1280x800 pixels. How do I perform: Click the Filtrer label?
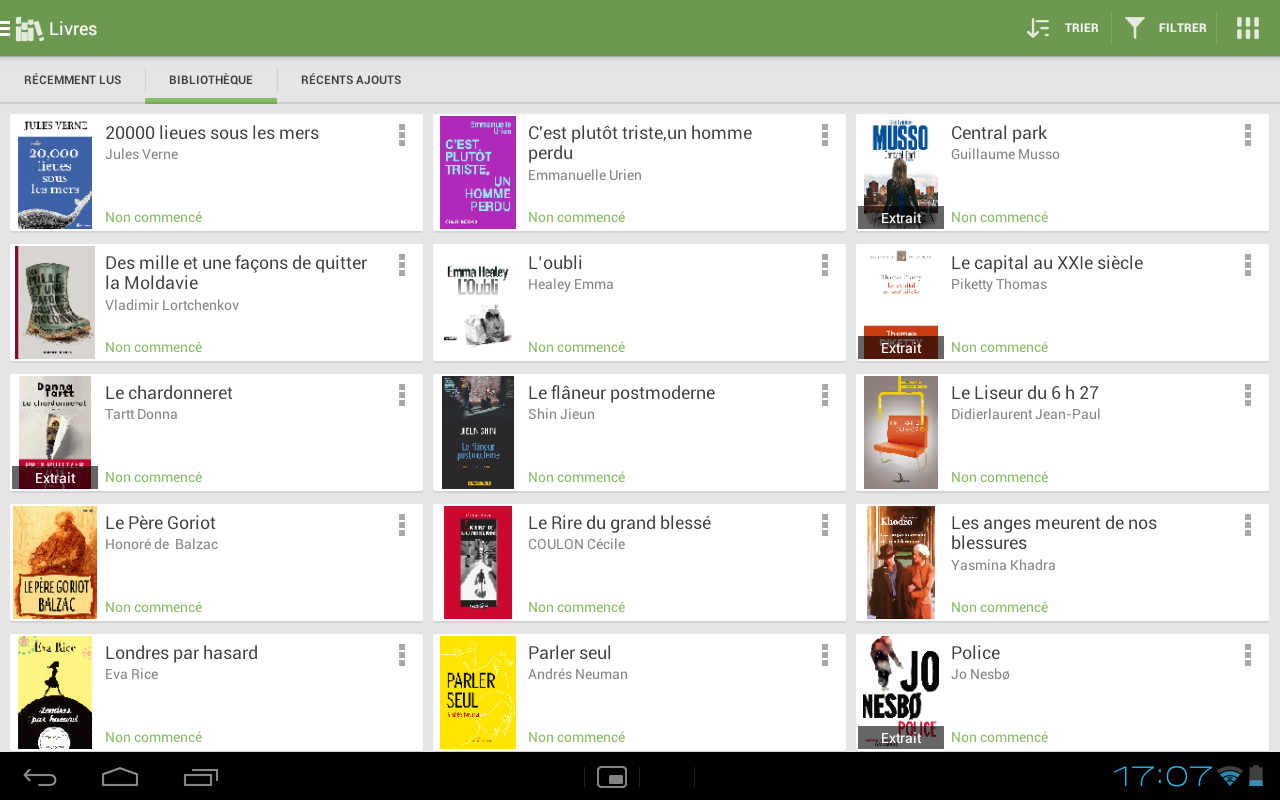click(x=1183, y=28)
